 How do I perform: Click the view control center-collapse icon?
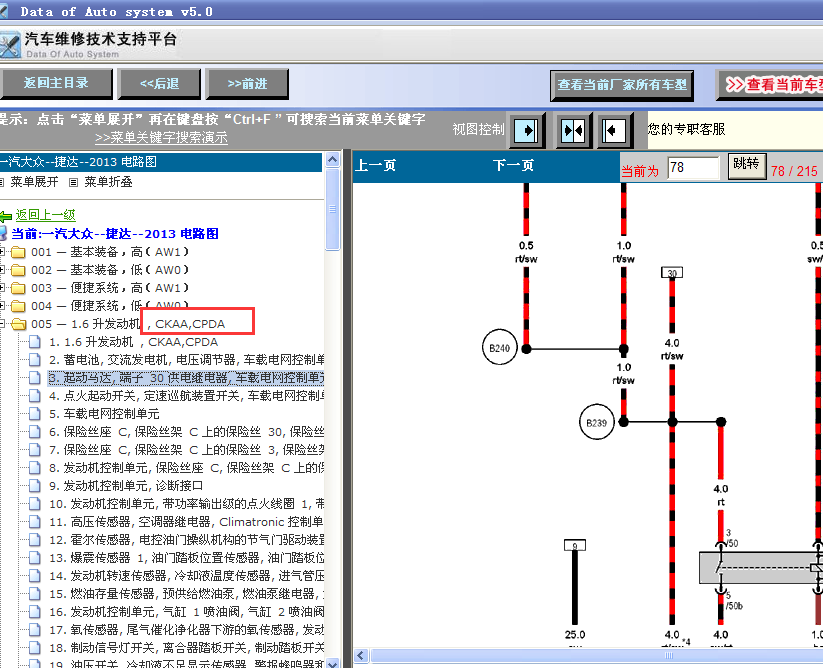tap(573, 130)
